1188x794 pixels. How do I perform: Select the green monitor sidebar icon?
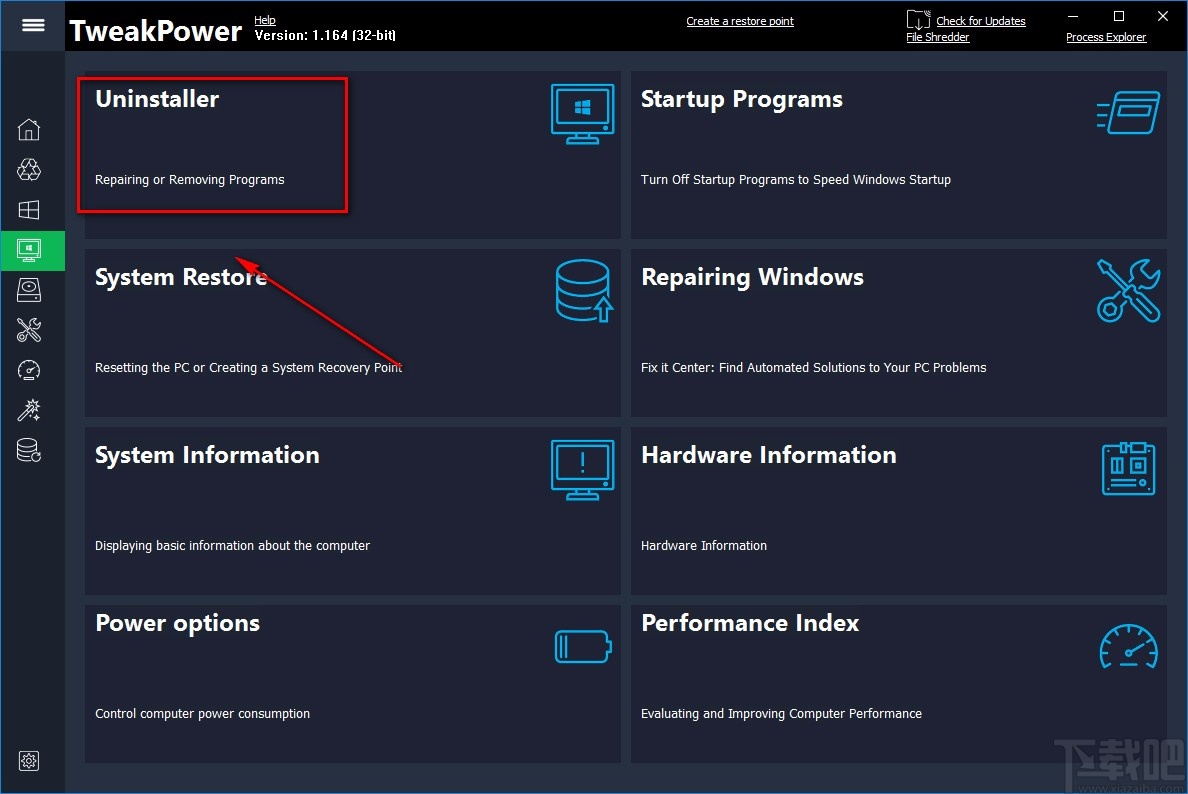29,250
